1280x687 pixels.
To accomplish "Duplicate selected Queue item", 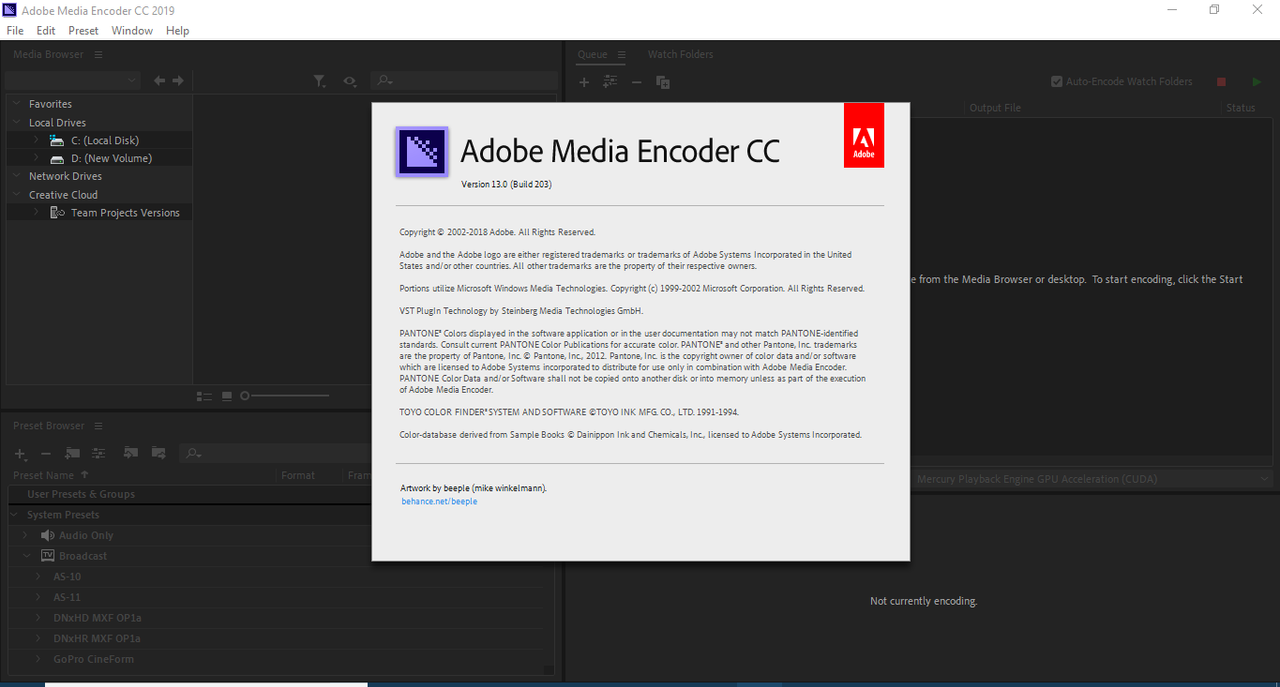I will pyautogui.click(x=662, y=82).
